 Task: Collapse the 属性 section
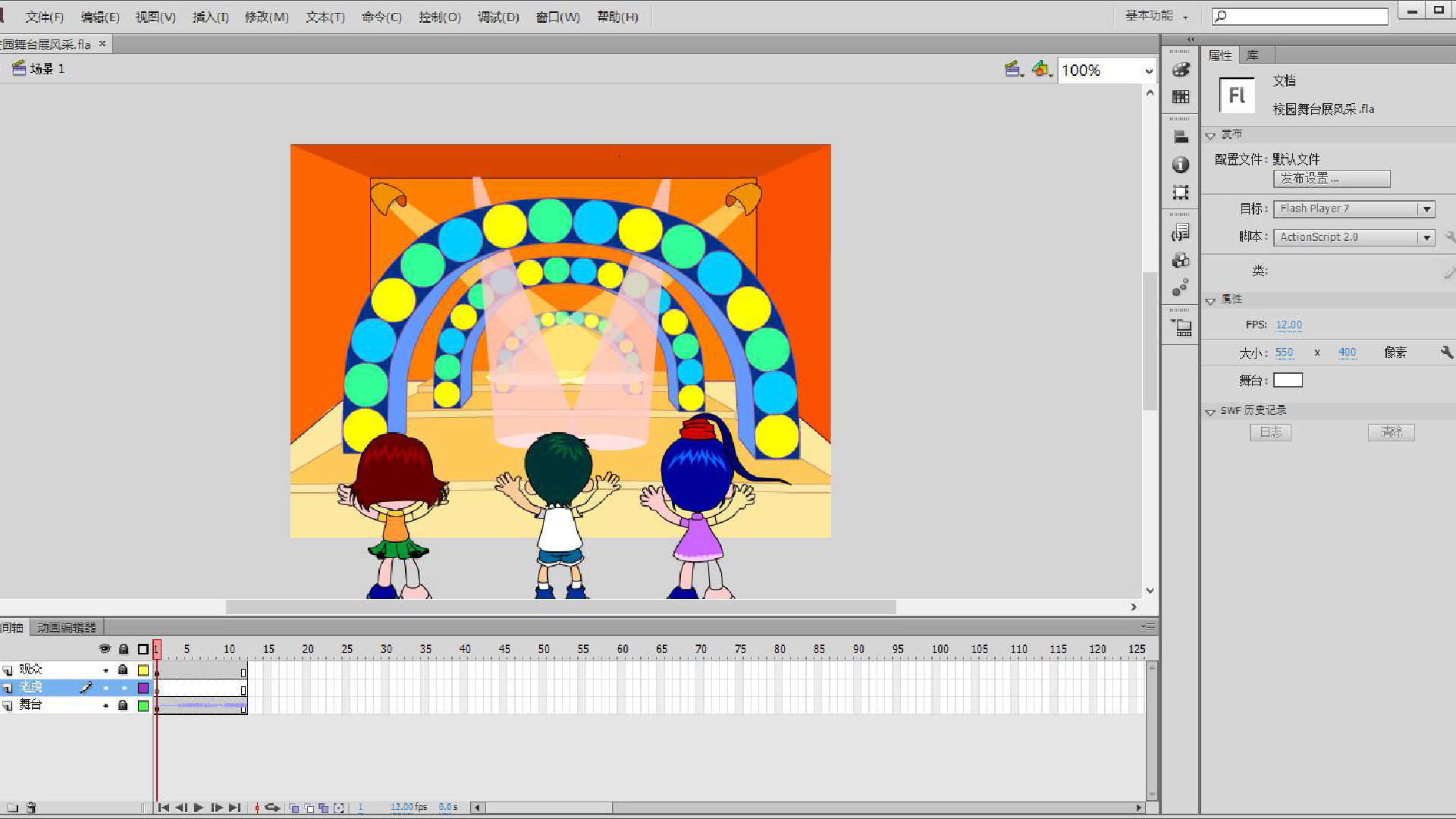pyautogui.click(x=1210, y=301)
